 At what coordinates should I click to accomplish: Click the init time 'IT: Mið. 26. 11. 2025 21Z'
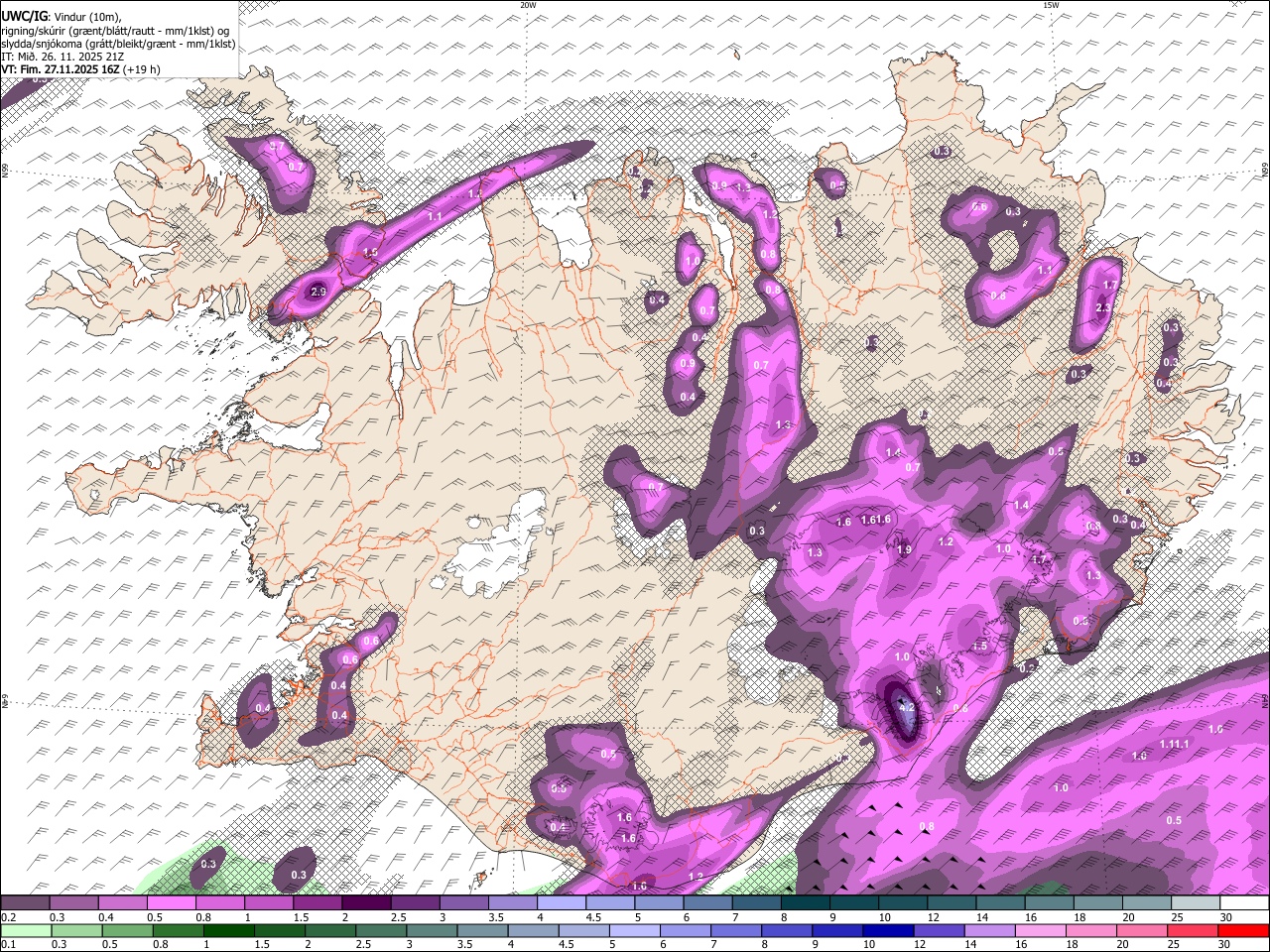coord(63,57)
